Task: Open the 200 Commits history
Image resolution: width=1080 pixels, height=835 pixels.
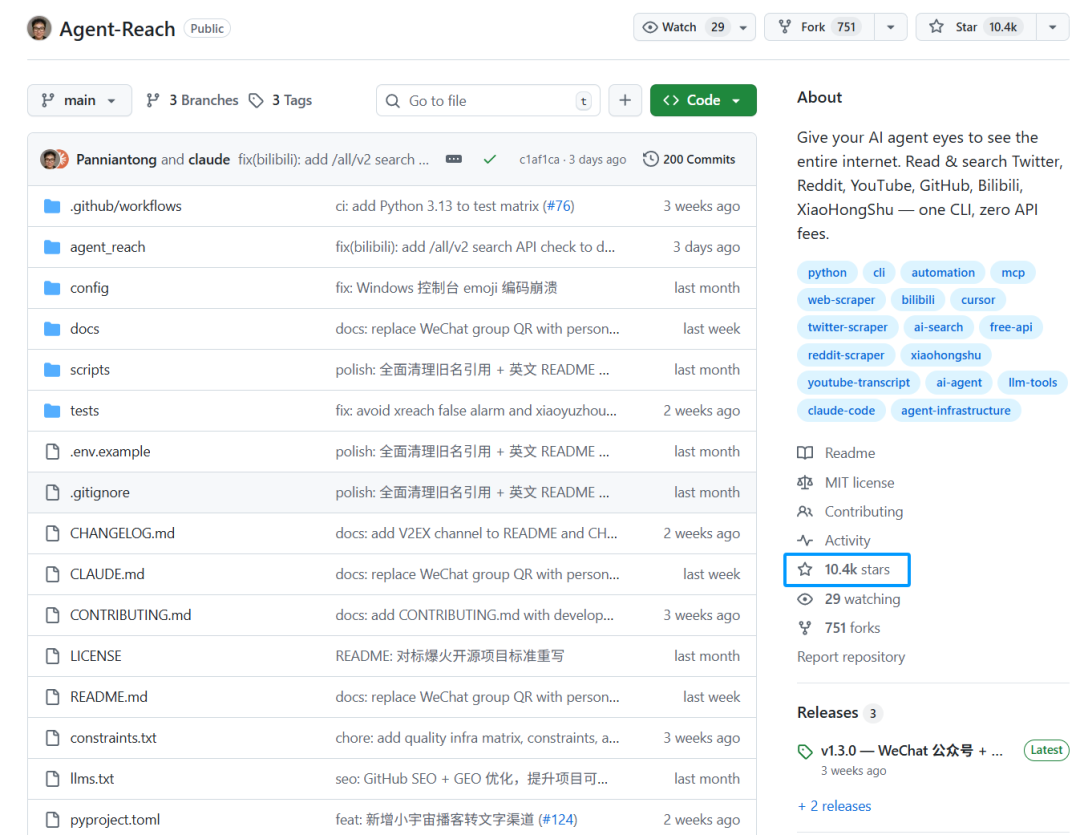Action: point(689,159)
